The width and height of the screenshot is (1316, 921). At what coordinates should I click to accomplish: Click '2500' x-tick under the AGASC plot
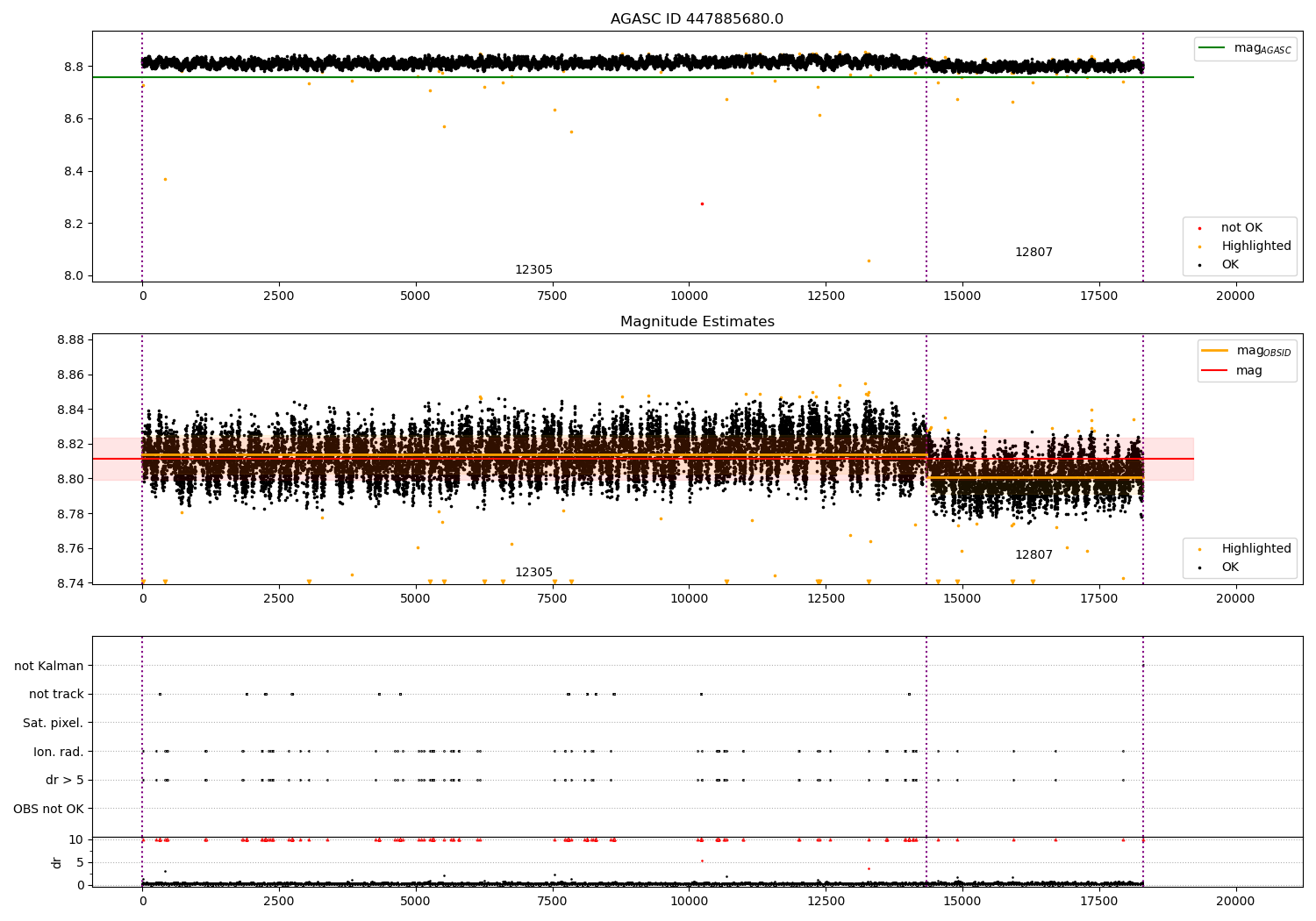pos(279,296)
